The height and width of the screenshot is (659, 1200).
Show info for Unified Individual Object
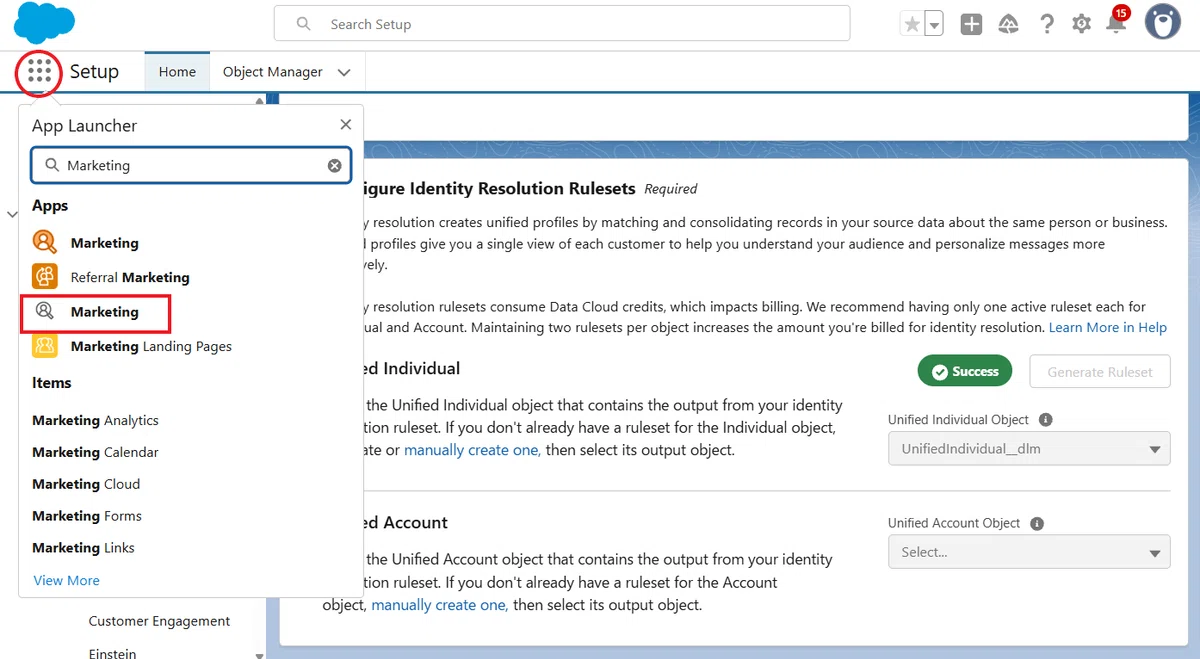click(1046, 420)
